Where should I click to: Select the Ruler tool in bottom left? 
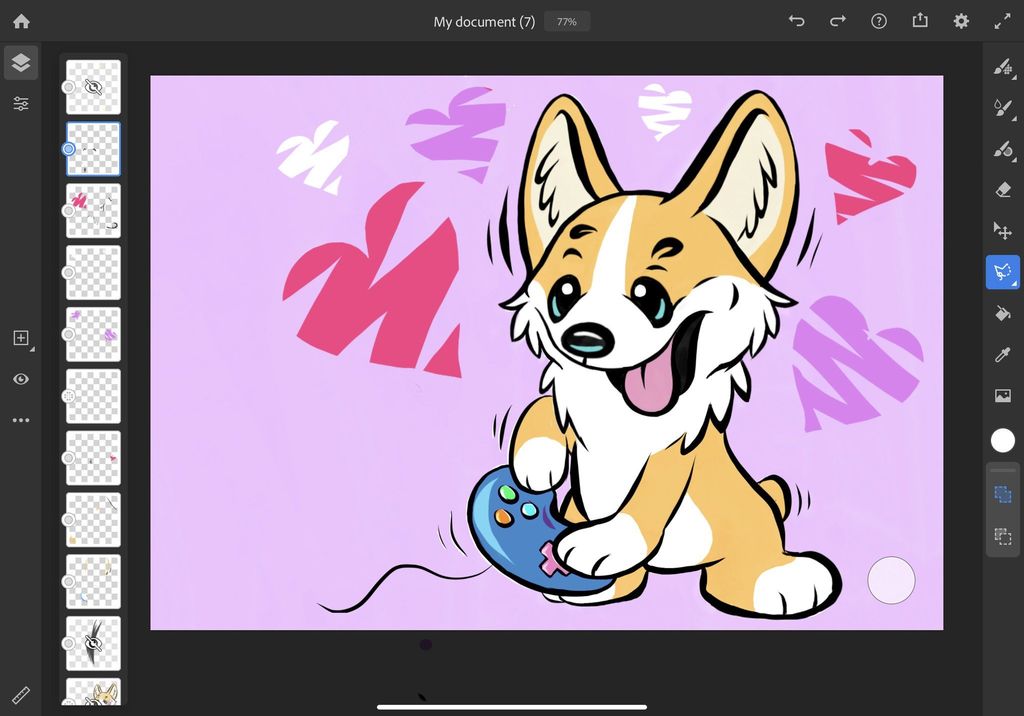20,695
